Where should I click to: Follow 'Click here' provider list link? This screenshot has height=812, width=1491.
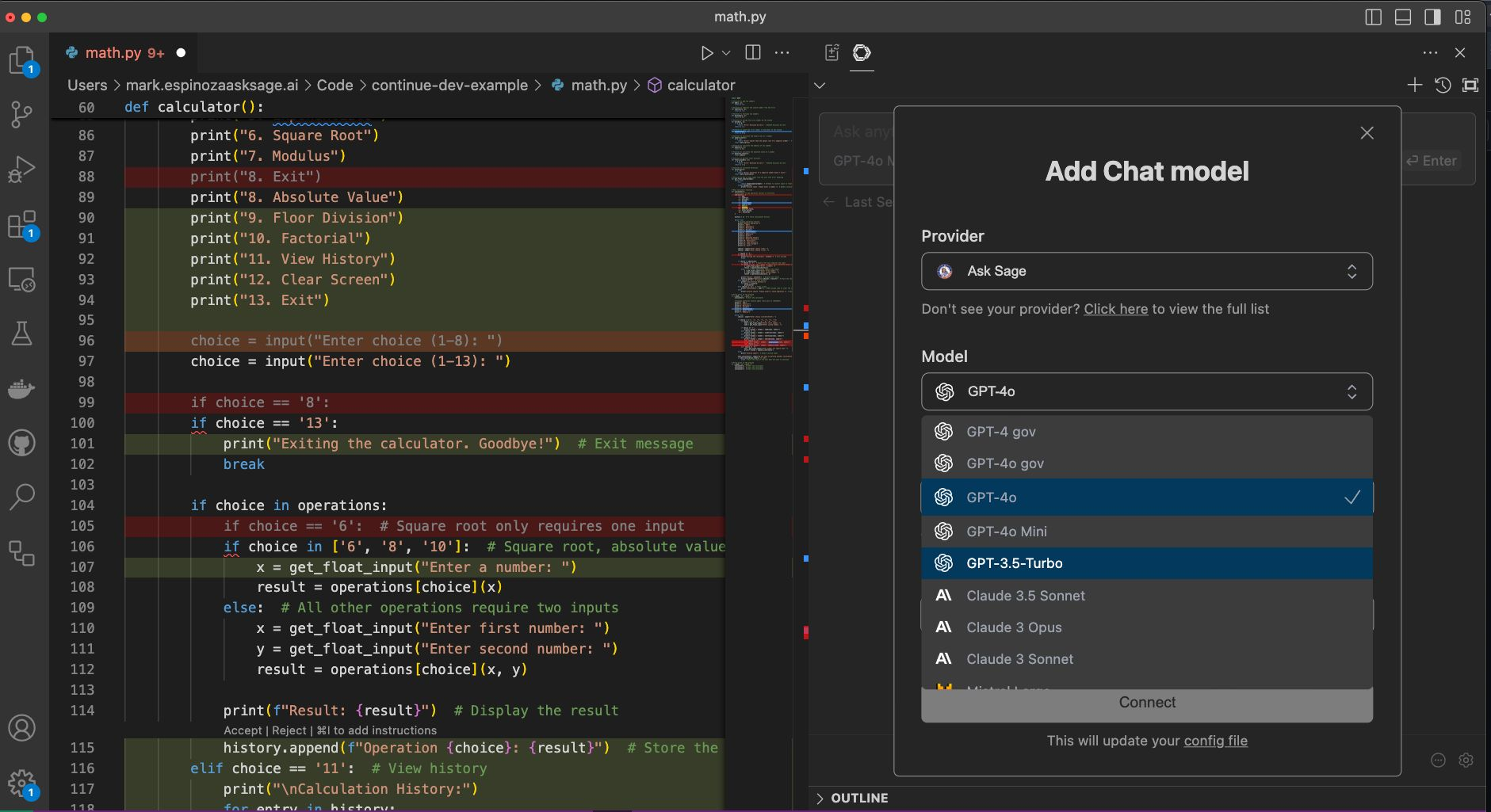[x=1115, y=309]
